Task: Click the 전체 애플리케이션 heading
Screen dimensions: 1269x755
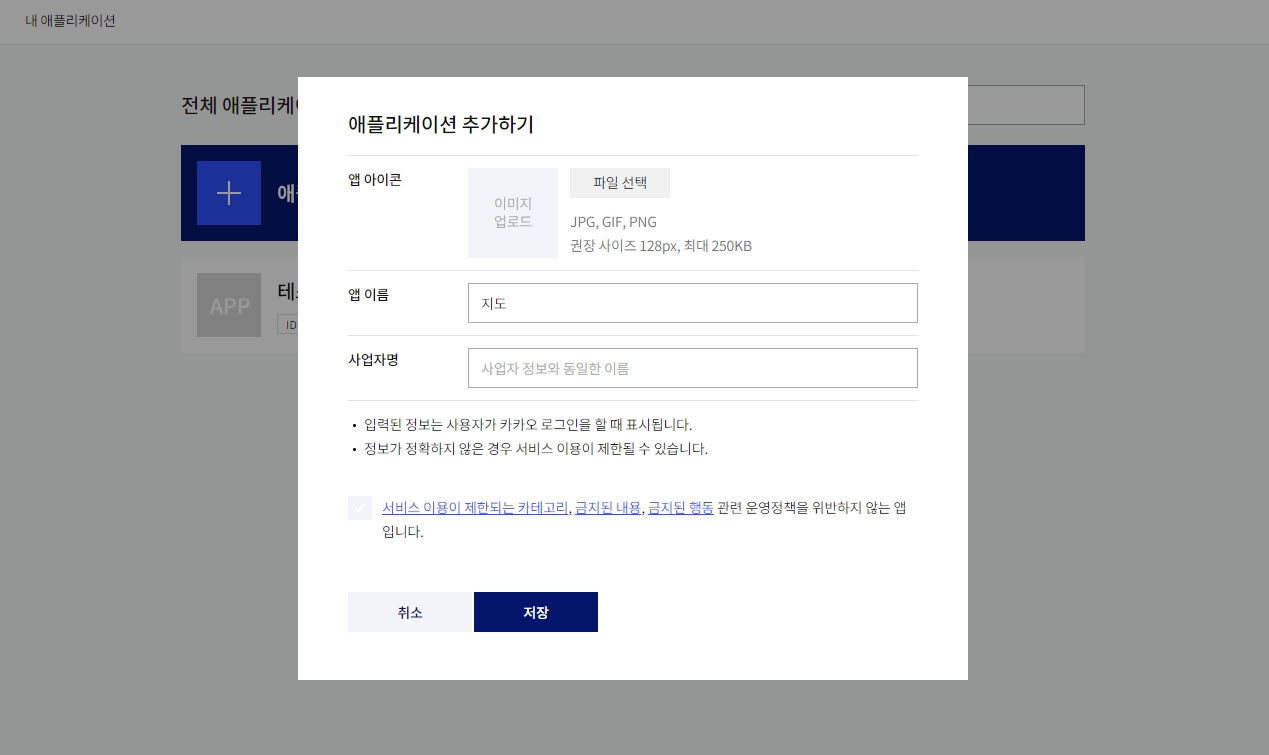Action: click(x=239, y=105)
